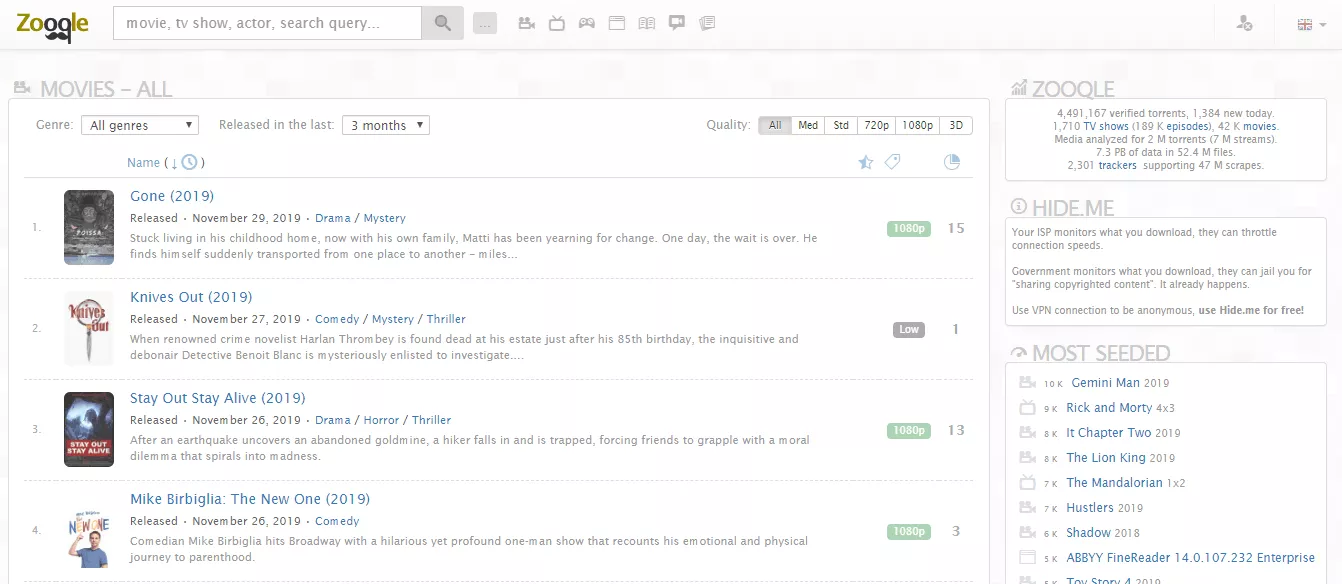
Task: Sort the list by the Name column link
Action: [x=144, y=163]
